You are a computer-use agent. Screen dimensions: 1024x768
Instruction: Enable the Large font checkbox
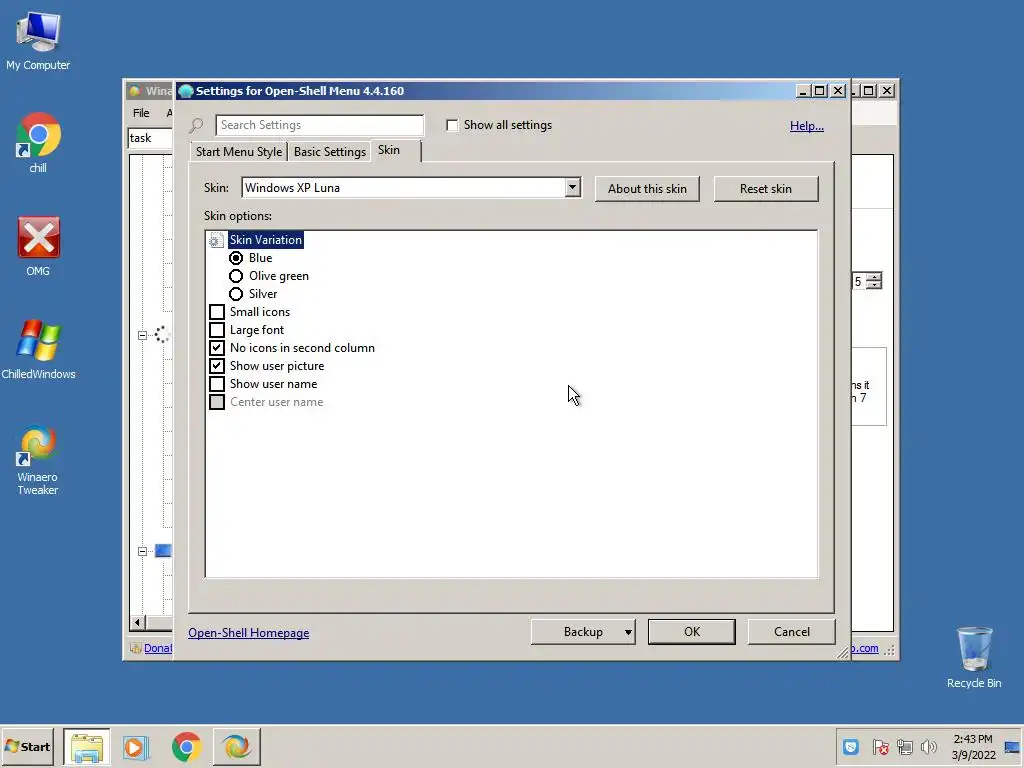217,330
